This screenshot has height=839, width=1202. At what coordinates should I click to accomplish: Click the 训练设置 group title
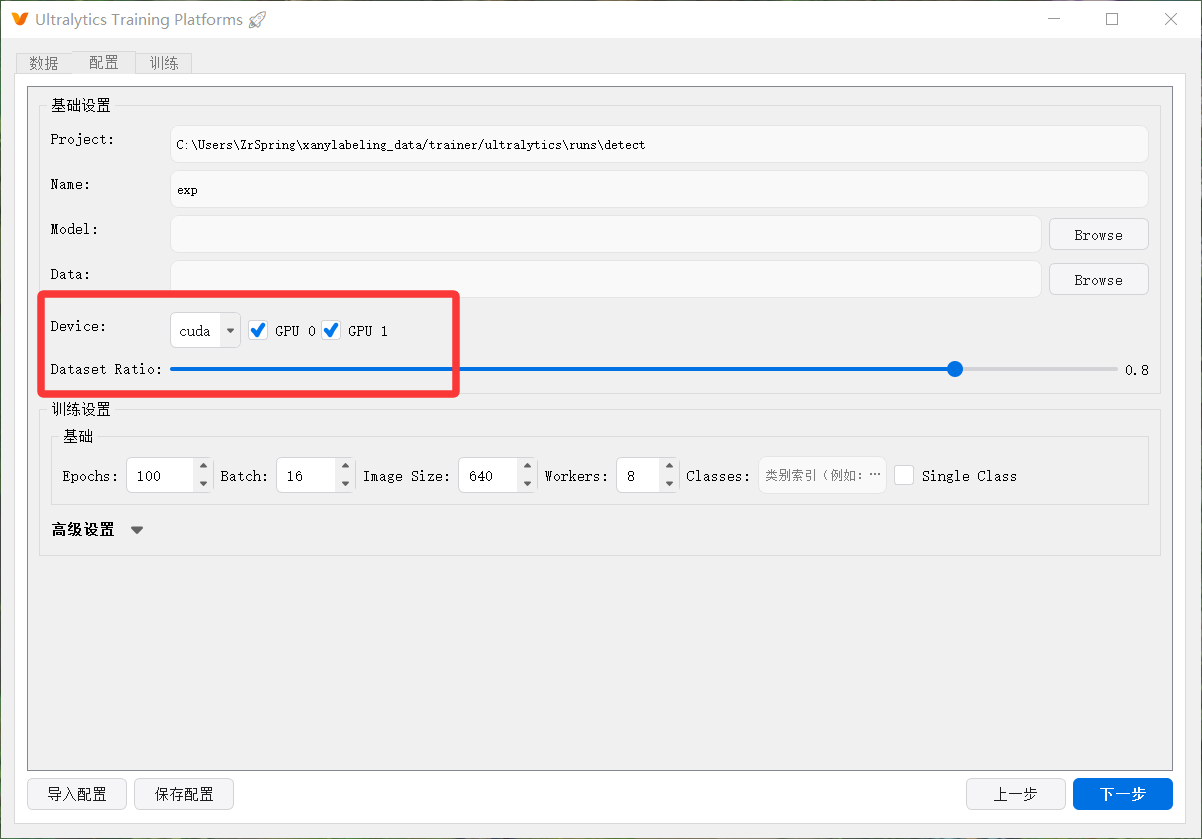tap(81, 409)
